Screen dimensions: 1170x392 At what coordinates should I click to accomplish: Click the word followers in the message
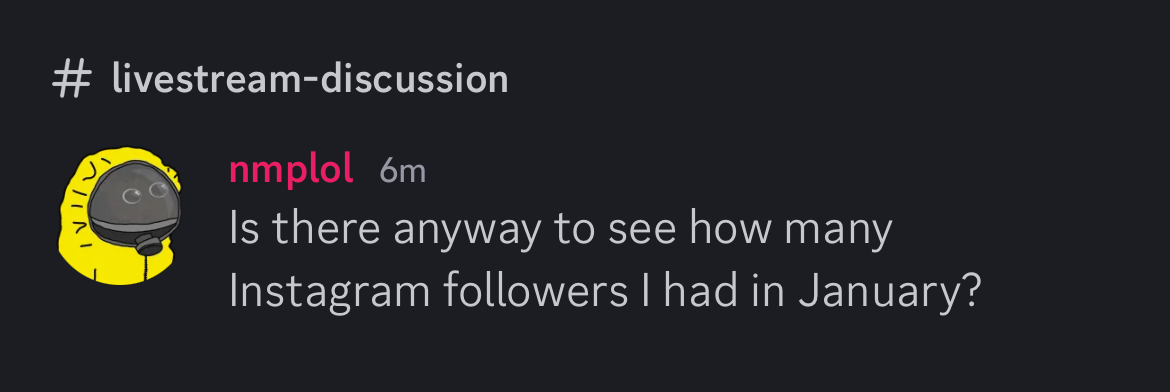click(x=536, y=291)
